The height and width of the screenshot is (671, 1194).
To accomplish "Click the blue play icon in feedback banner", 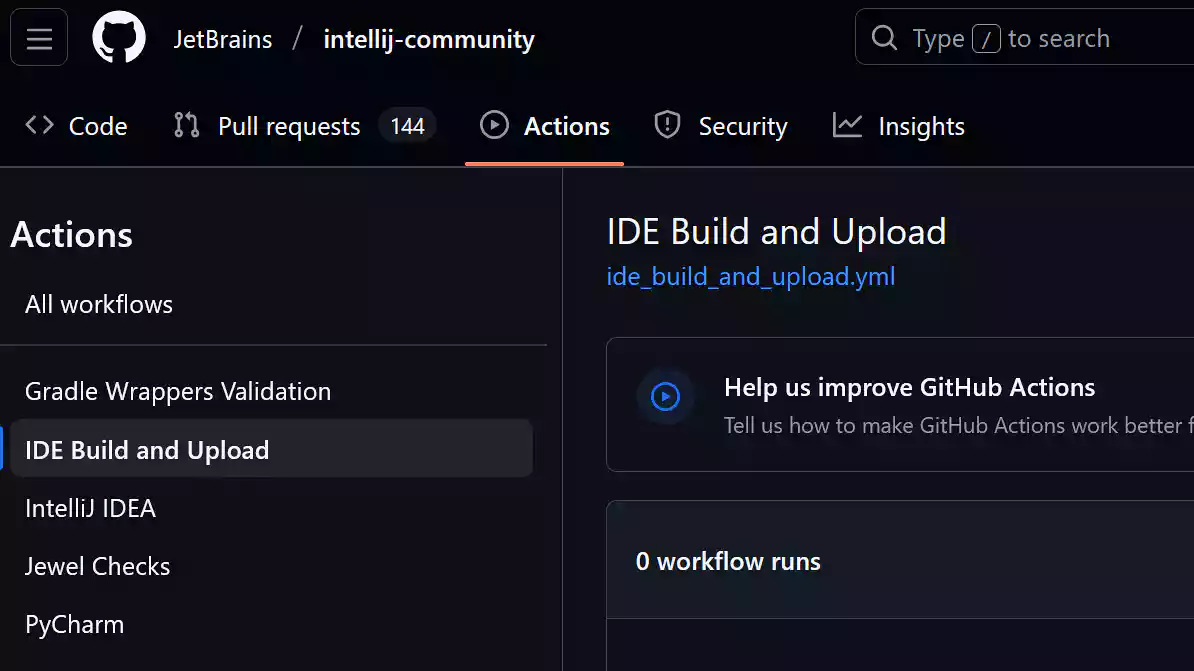I will [x=665, y=397].
